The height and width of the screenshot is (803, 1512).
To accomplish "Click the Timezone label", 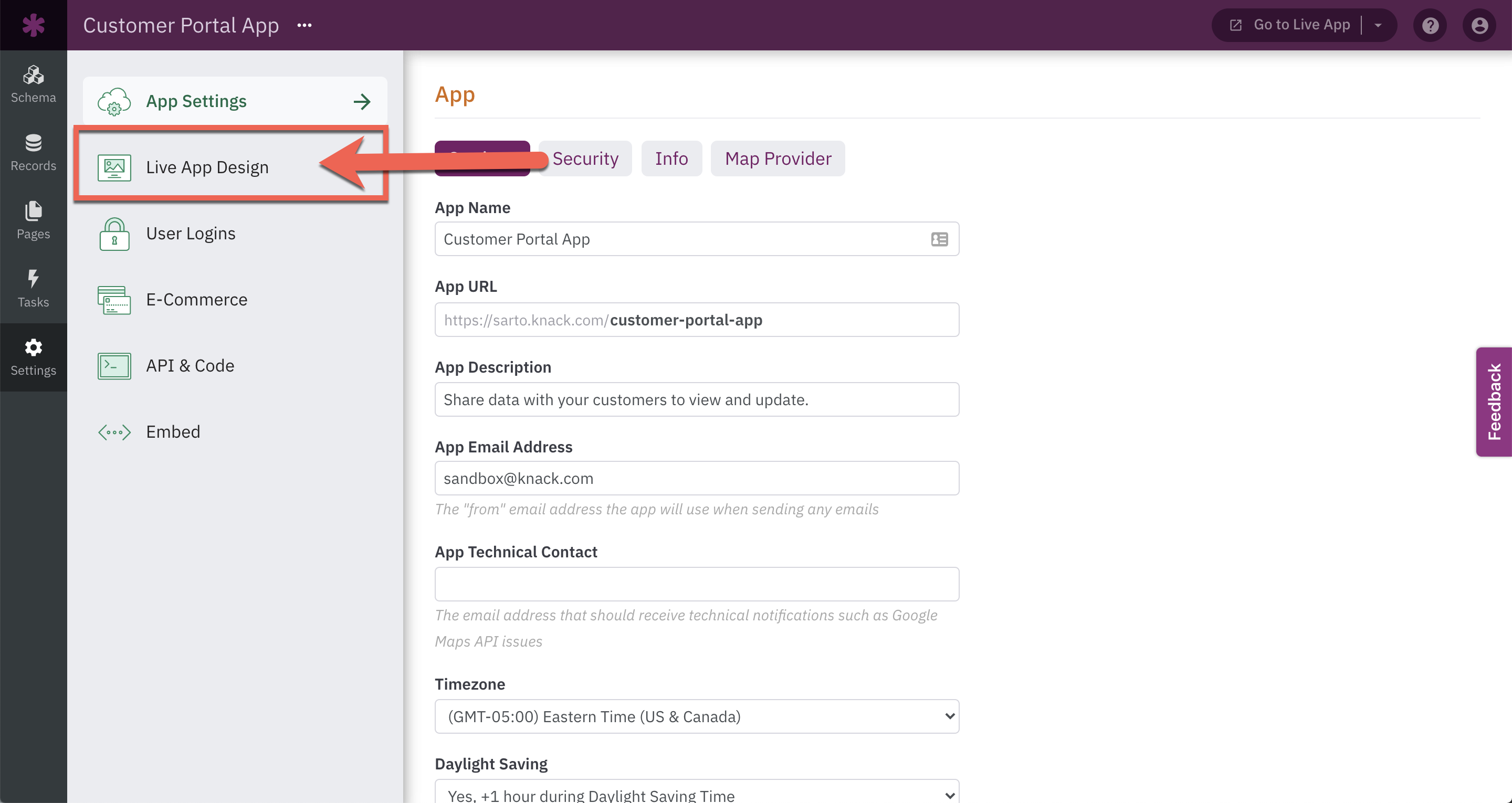I will coord(469,684).
